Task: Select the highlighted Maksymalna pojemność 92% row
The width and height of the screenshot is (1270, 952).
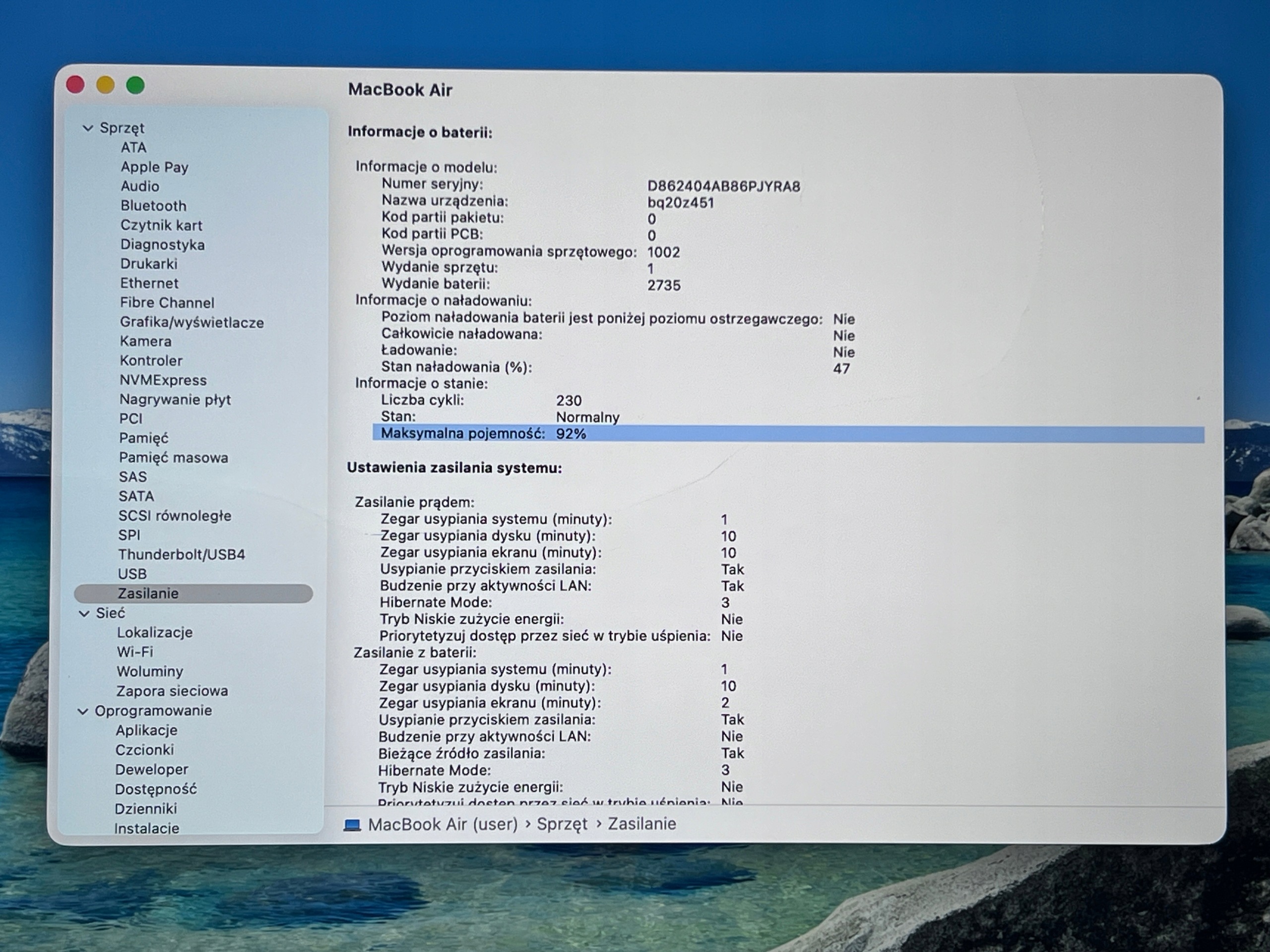Action: point(788,434)
